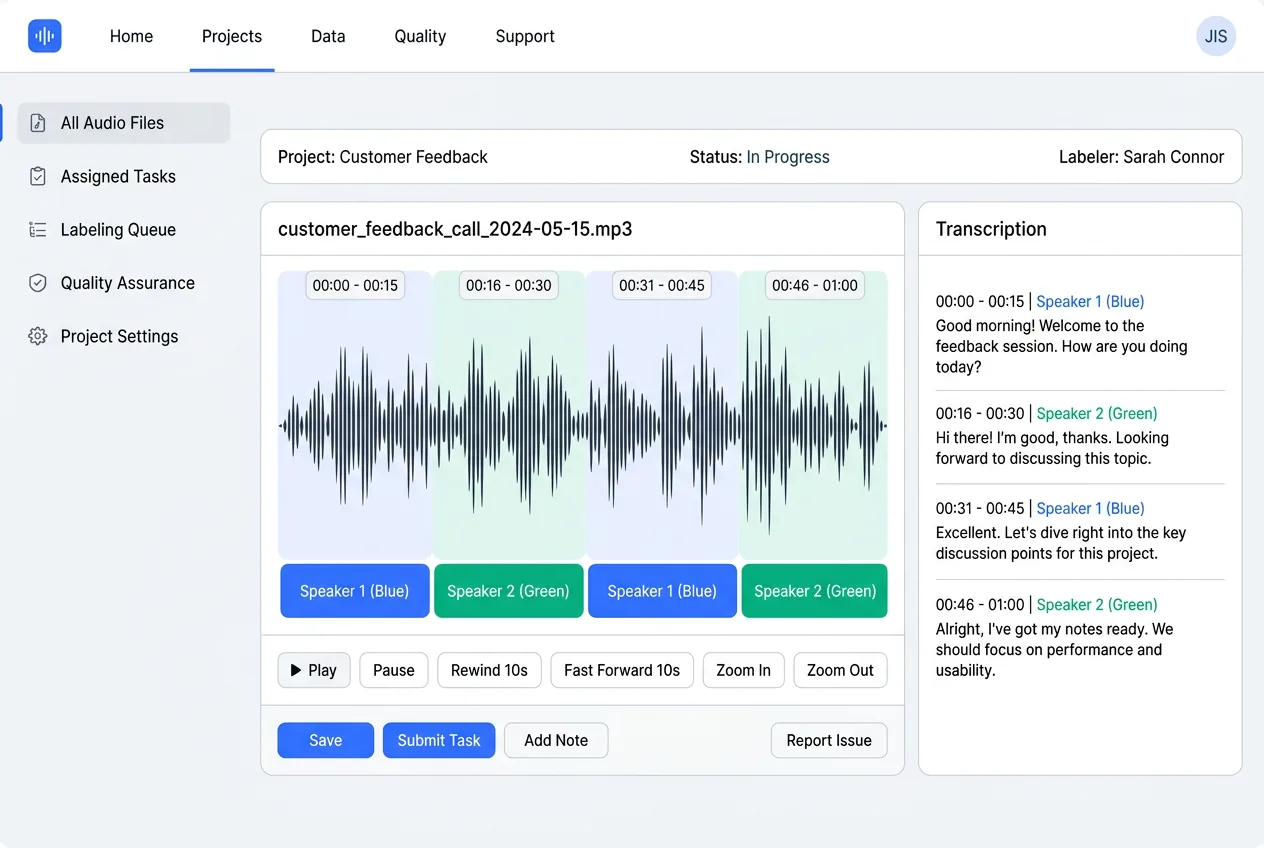The image size is (1264, 848).
Task: Click the Report Issue button
Action: (828, 740)
